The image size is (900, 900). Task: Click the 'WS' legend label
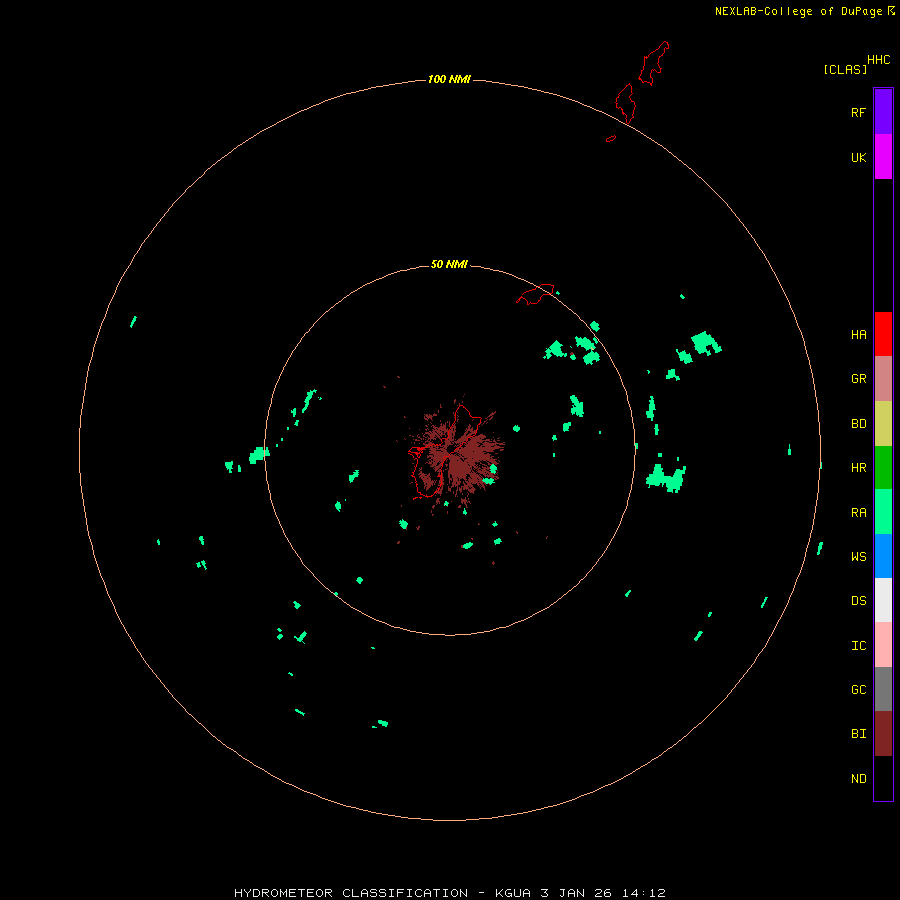click(859, 556)
